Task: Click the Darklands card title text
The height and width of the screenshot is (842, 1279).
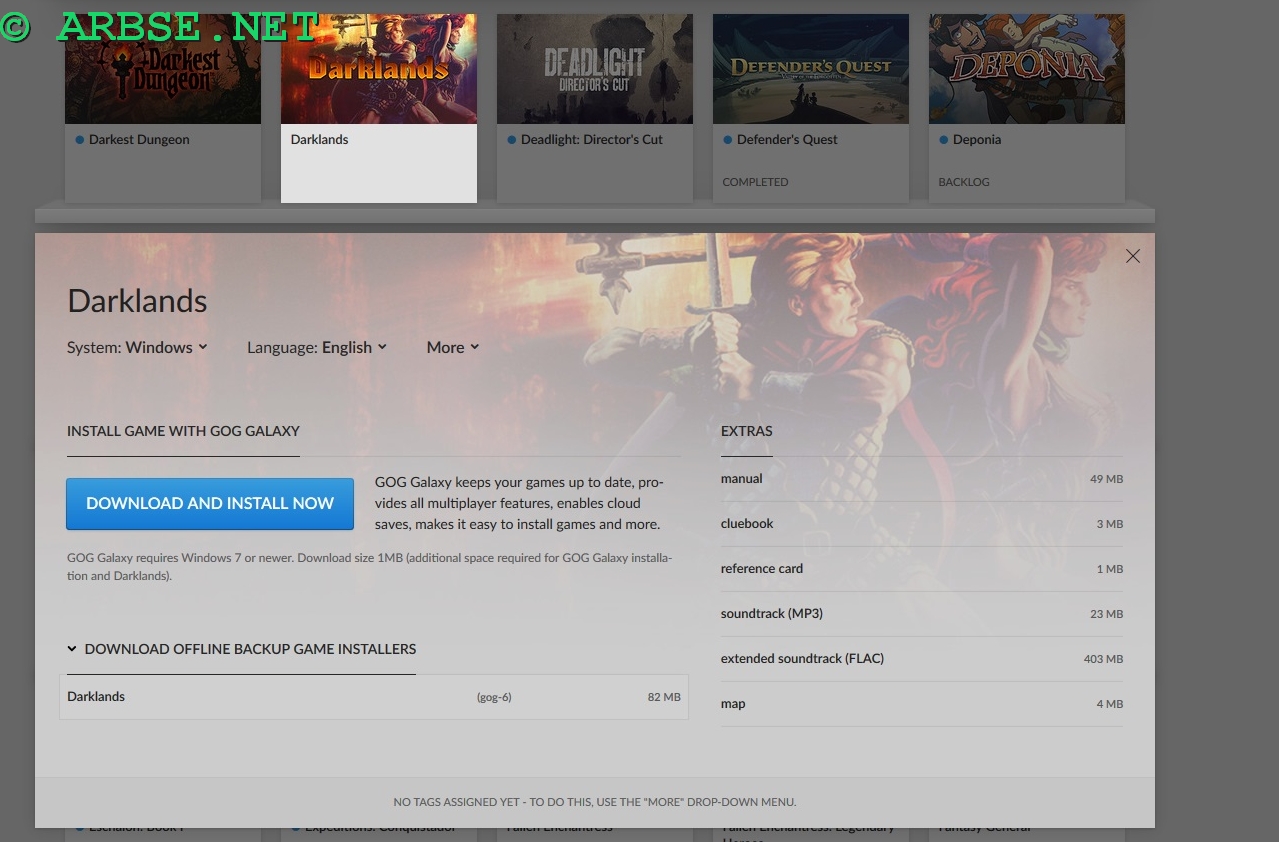Action: pos(320,140)
